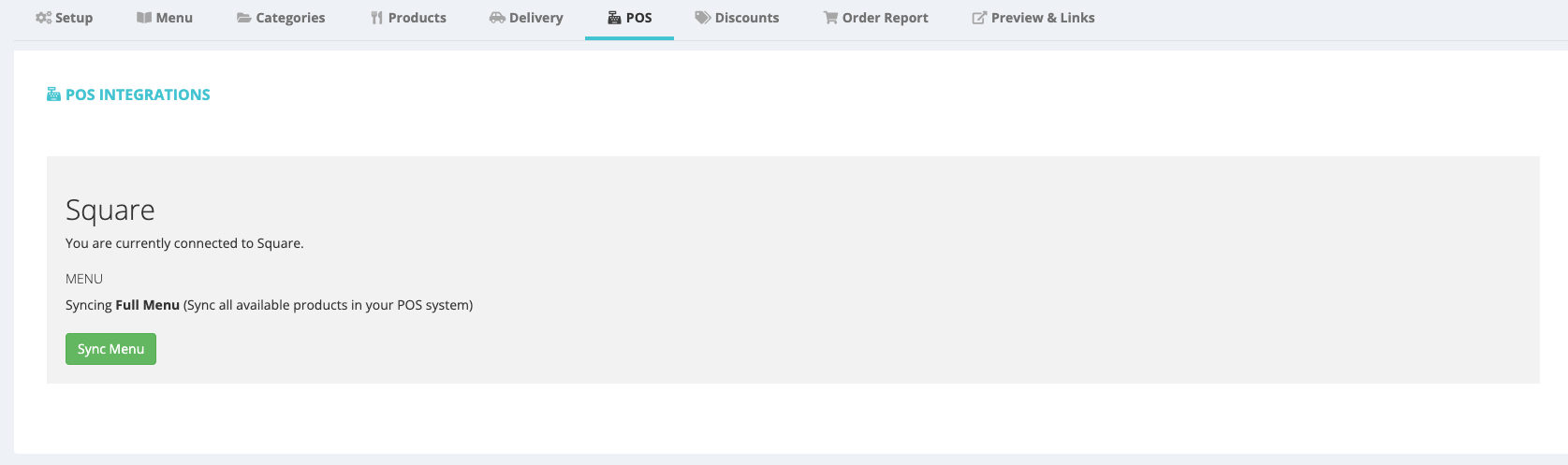Click the green Sync Menu button

click(x=110, y=349)
